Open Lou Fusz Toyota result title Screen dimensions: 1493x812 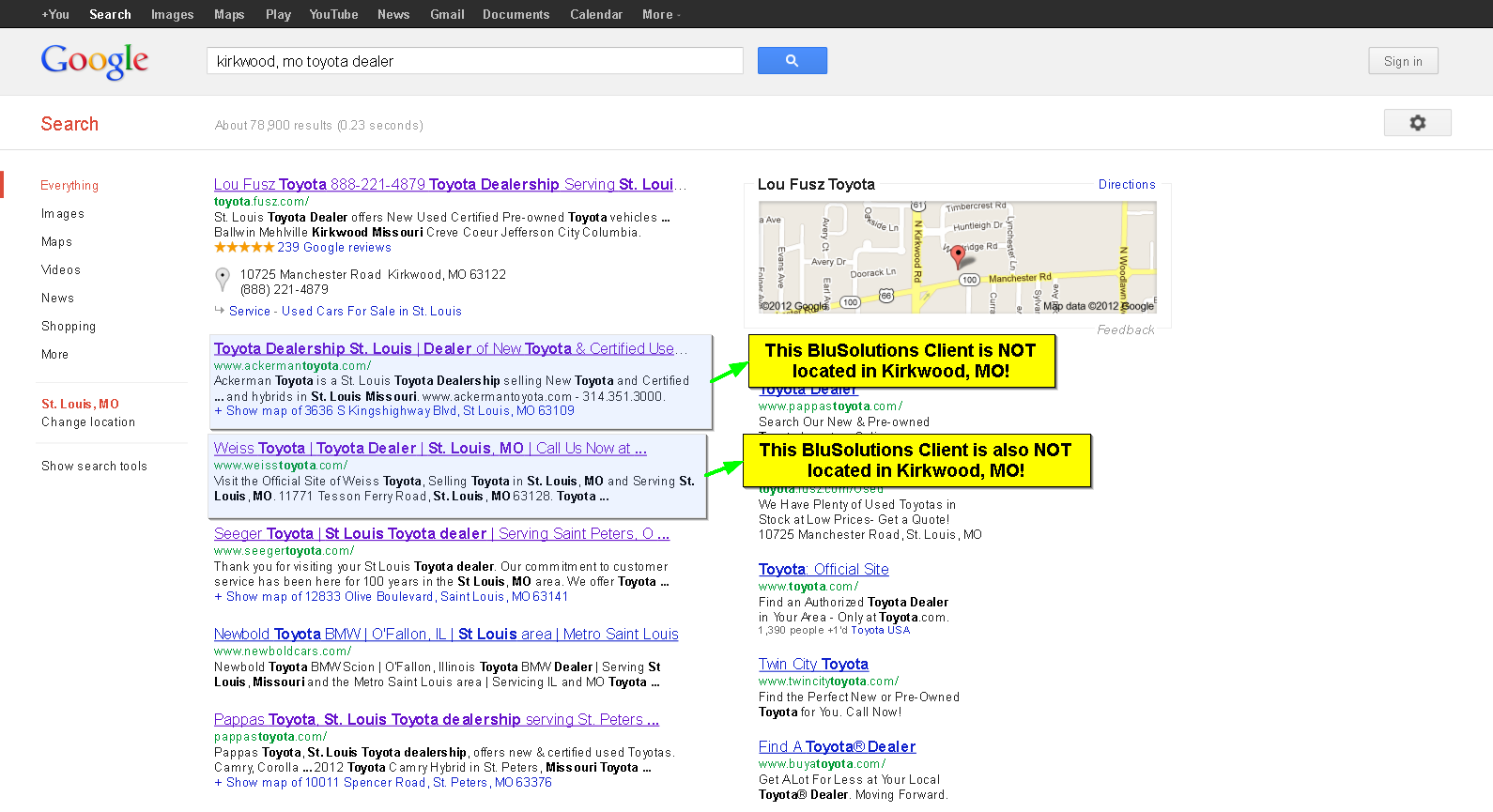coord(450,185)
